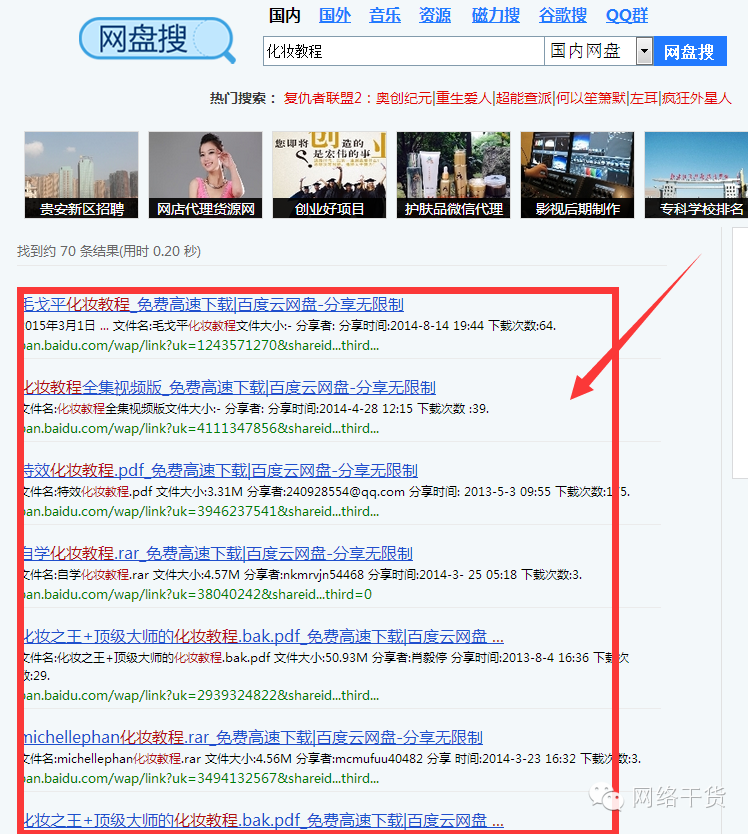748x834 pixels.
Task: Click green URL with uk=2939324822
Action: (202, 696)
